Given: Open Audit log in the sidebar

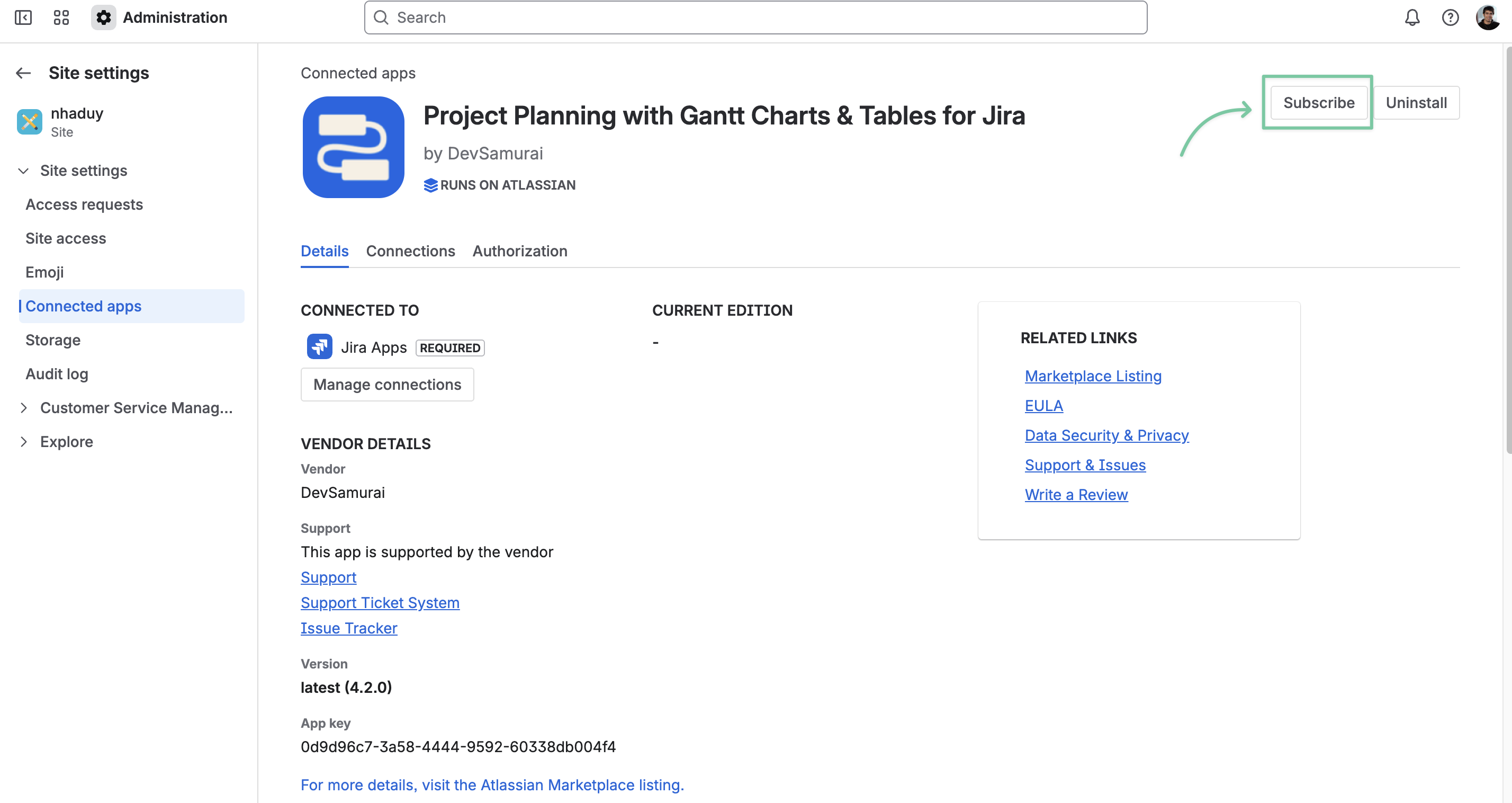Looking at the screenshot, I should (x=57, y=374).
